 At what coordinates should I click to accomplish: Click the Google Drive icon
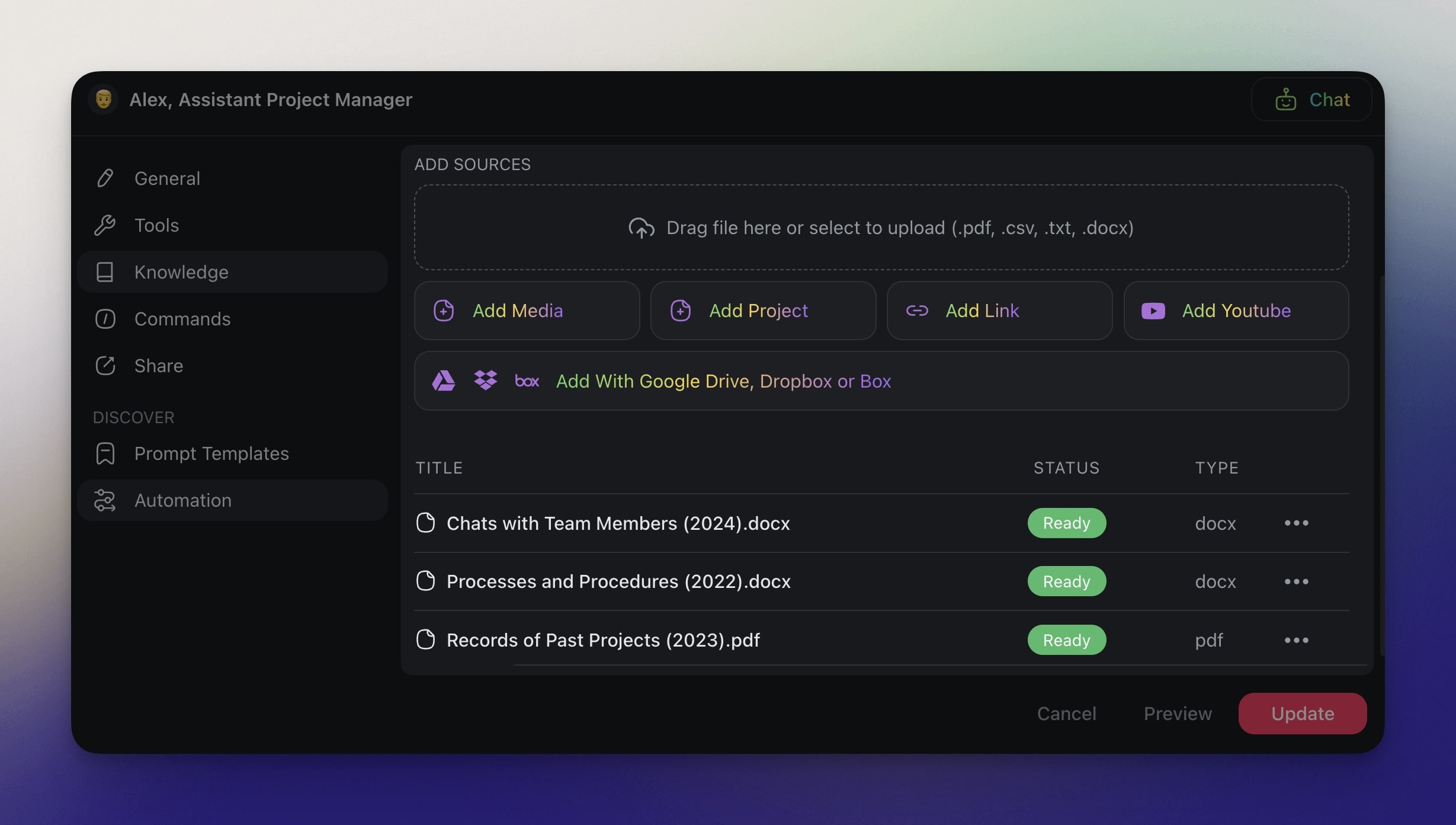click(x=443, y=380)
